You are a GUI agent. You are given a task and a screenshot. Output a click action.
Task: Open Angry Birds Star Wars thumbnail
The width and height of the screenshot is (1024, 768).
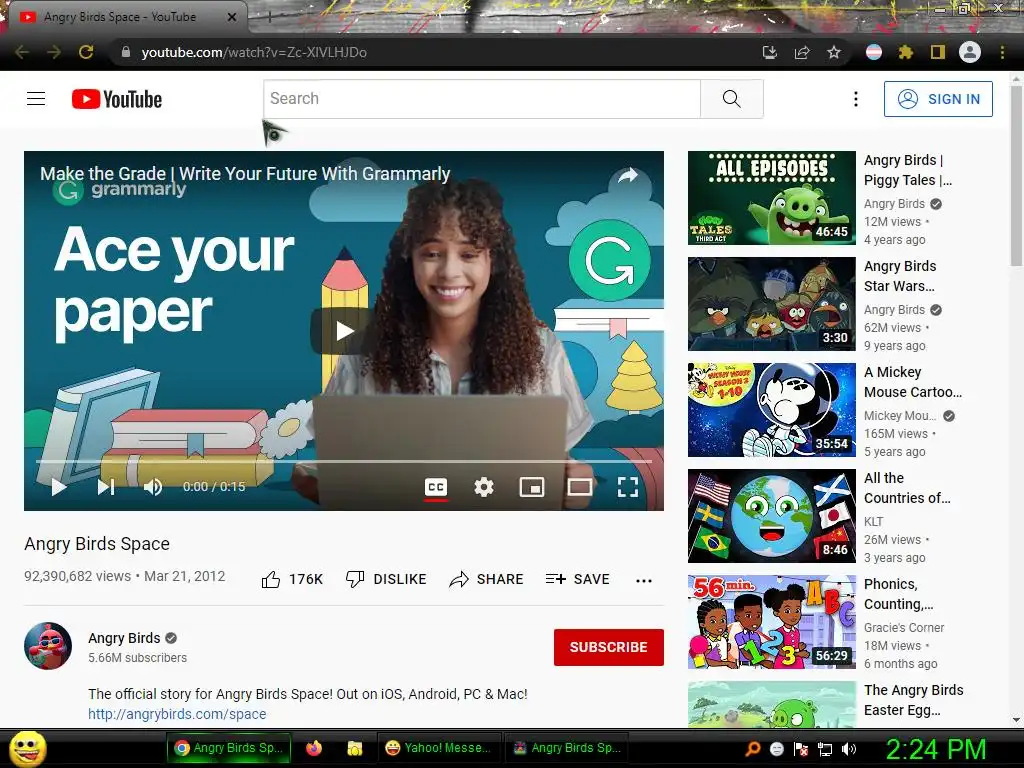pos(771,304)
